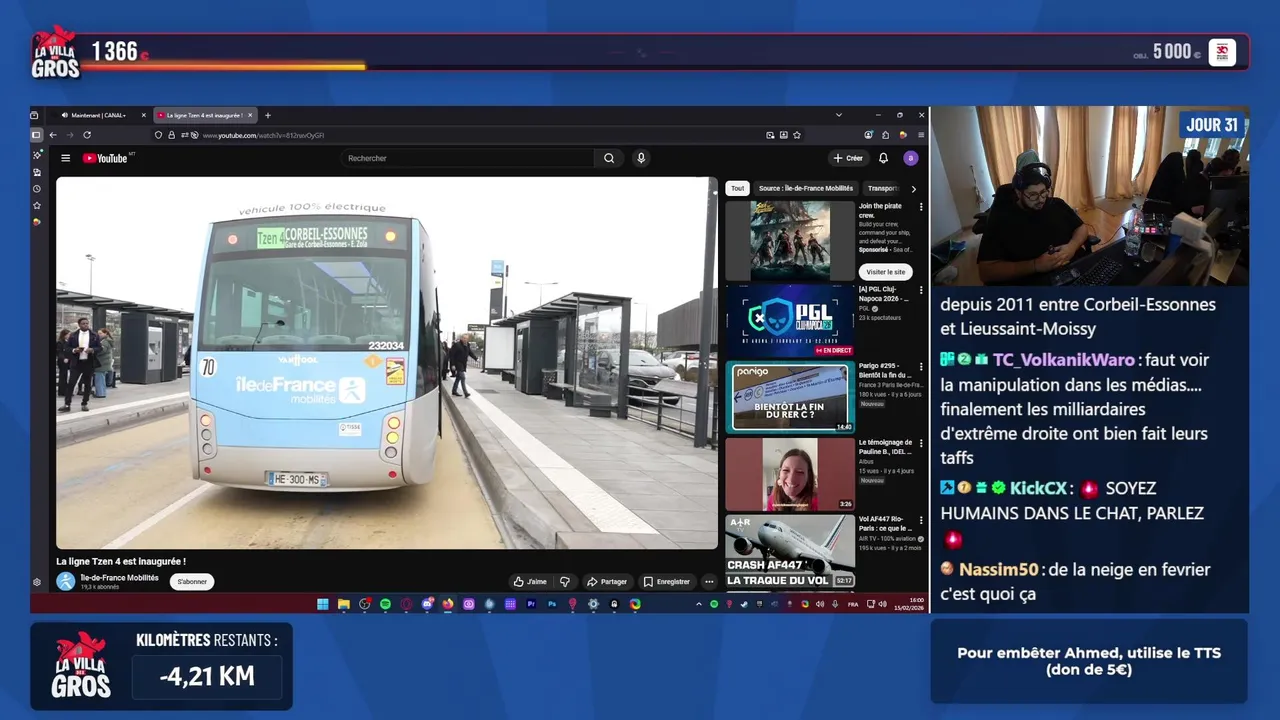Click the Enregistrer save button
The height and width of the screenshot is (720, 1280).
(666, 581)
